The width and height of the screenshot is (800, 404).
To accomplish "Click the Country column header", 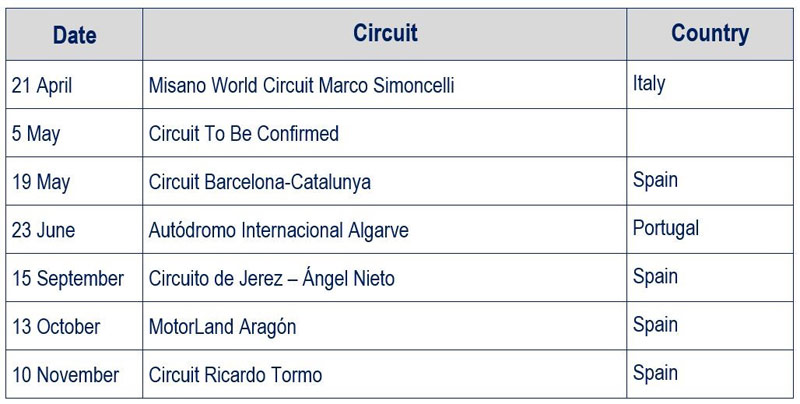I will tap(709, 33).
